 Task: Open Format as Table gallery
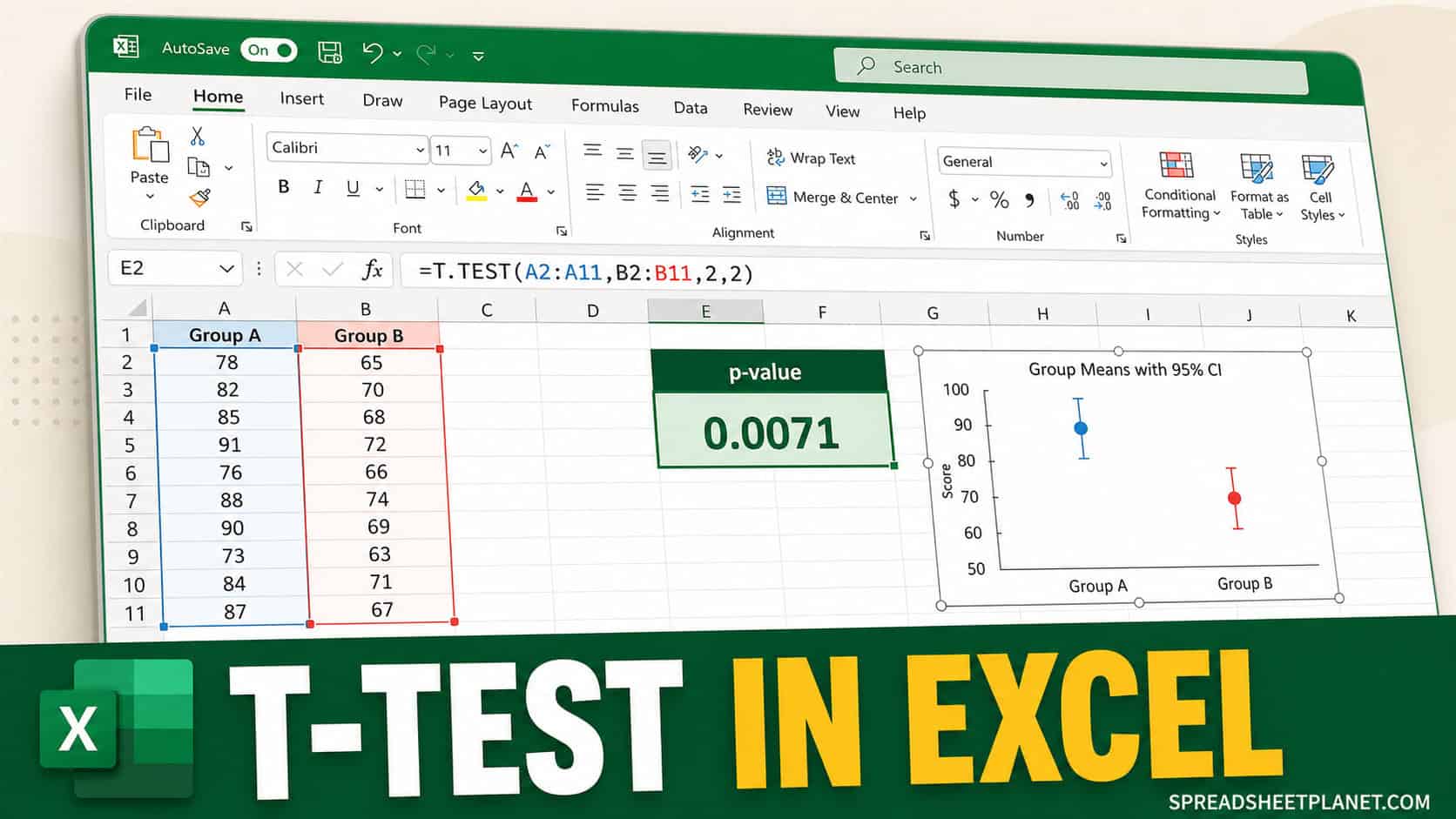1260,188
